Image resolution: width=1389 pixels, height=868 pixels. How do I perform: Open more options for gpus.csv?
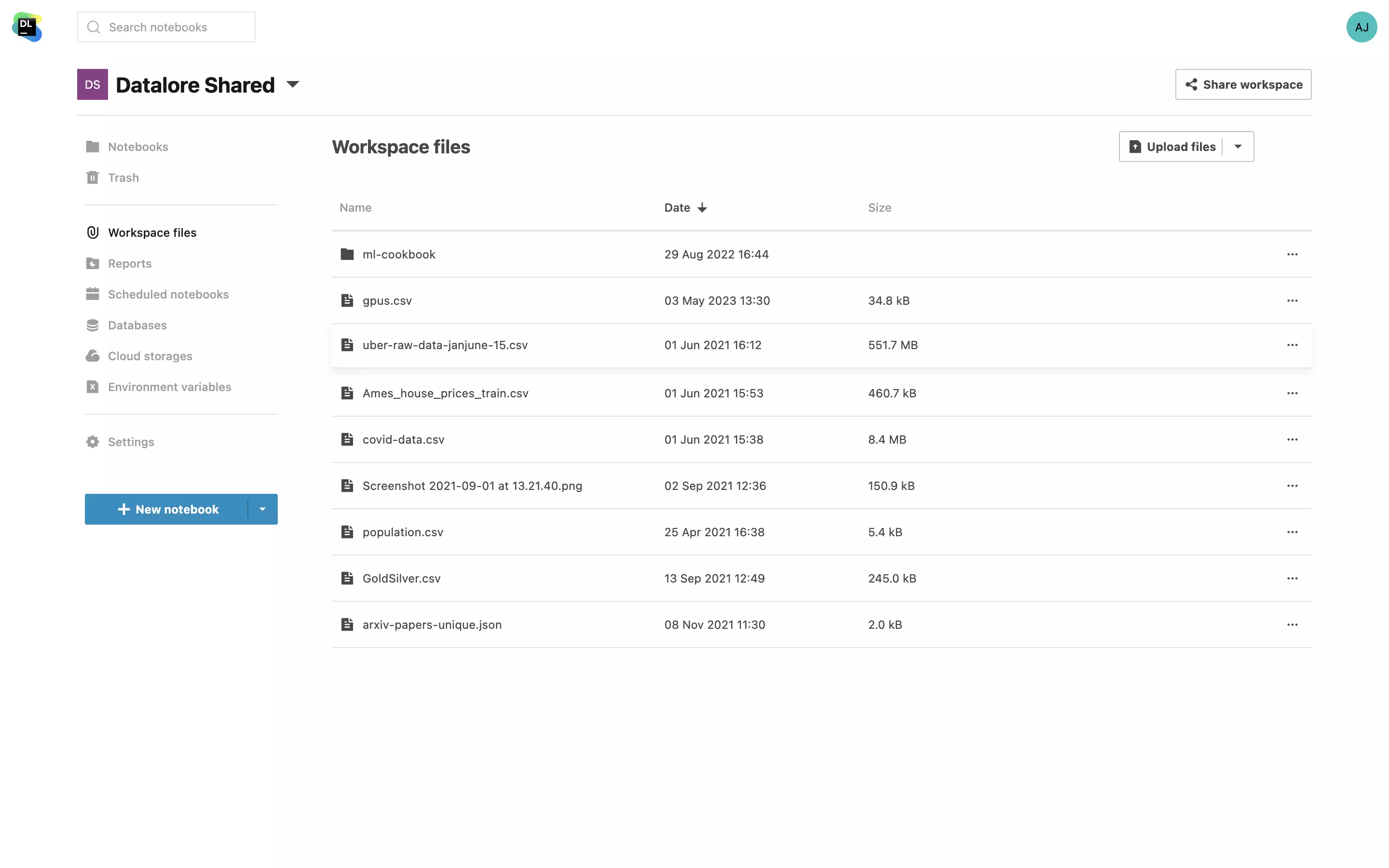(x=1292, y=301)
